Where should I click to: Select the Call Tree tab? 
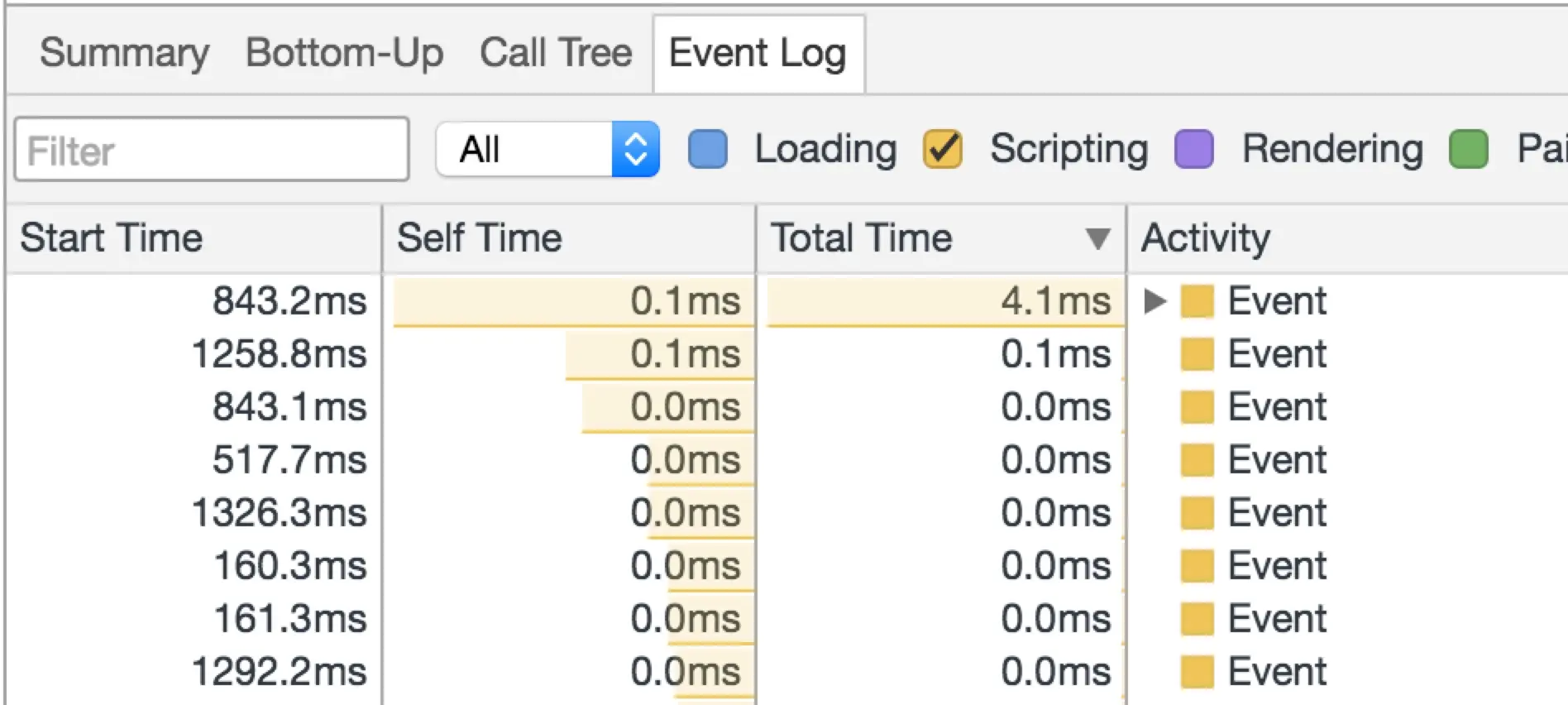(x=556, y=54)
